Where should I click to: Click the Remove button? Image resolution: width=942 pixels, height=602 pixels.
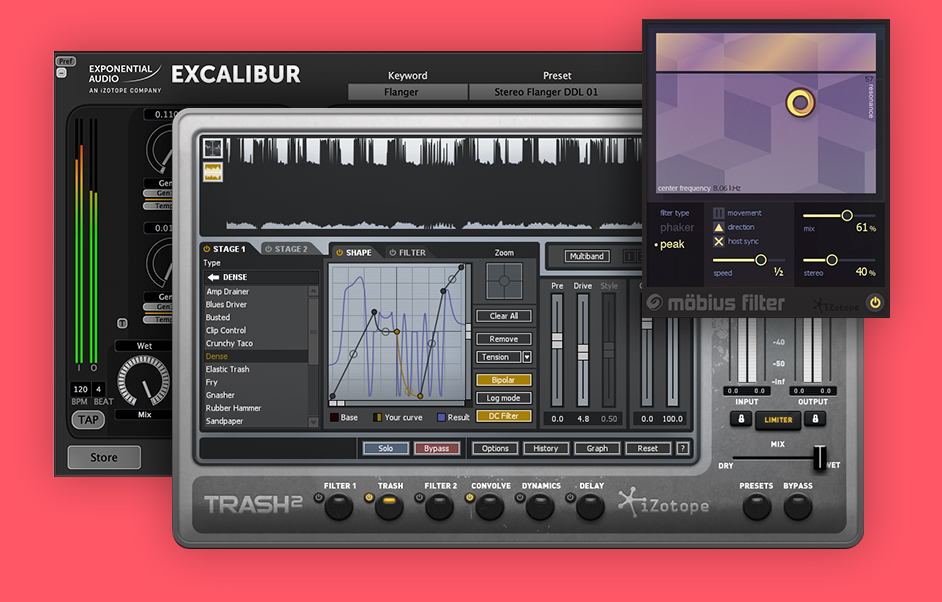point(503,339)
